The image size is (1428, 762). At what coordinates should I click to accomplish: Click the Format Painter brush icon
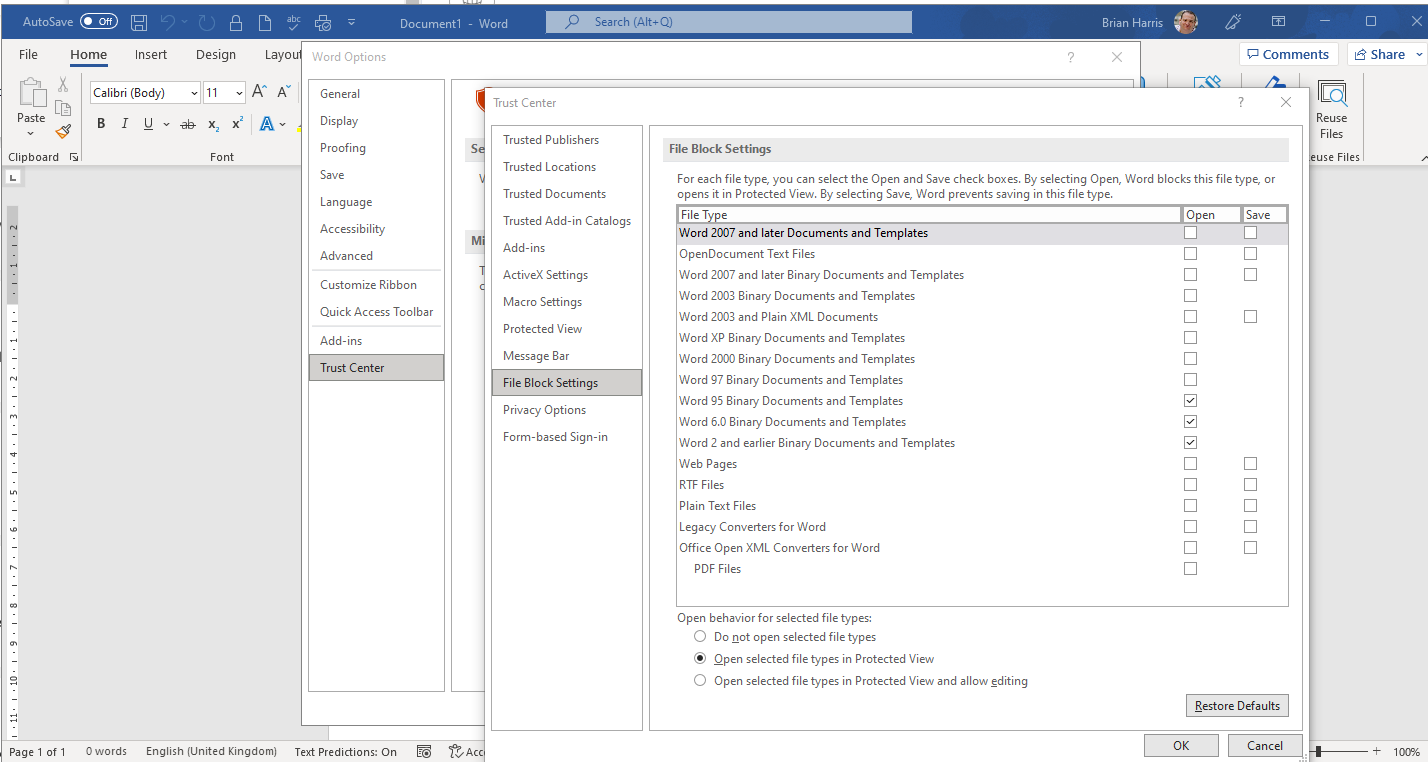click(63, 131)
